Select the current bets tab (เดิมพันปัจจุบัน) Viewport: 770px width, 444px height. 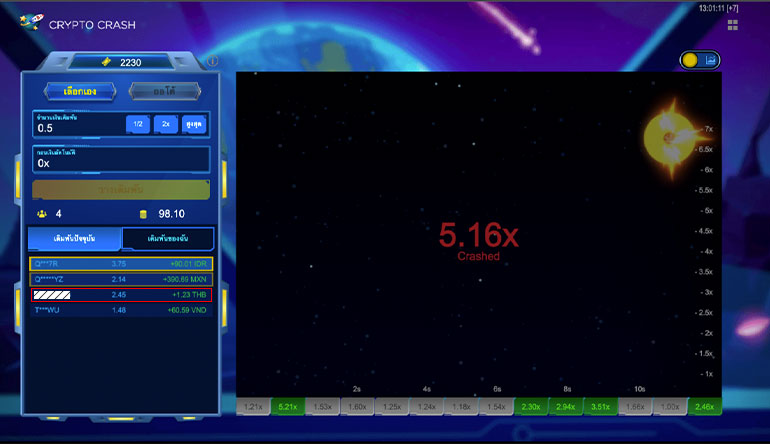(74, 239)
